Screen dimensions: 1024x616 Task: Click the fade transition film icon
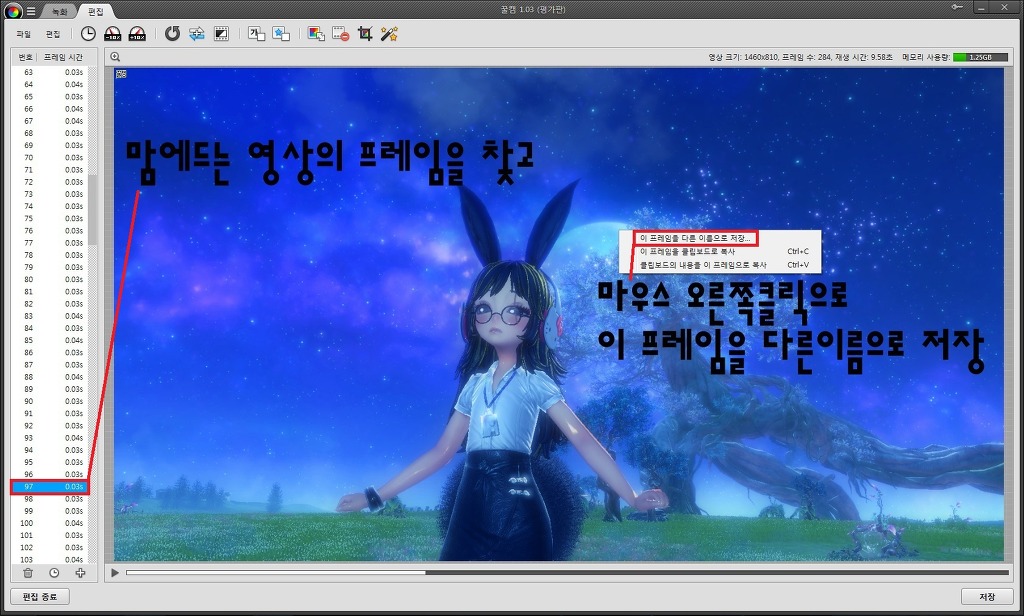[x=221, y=34]
